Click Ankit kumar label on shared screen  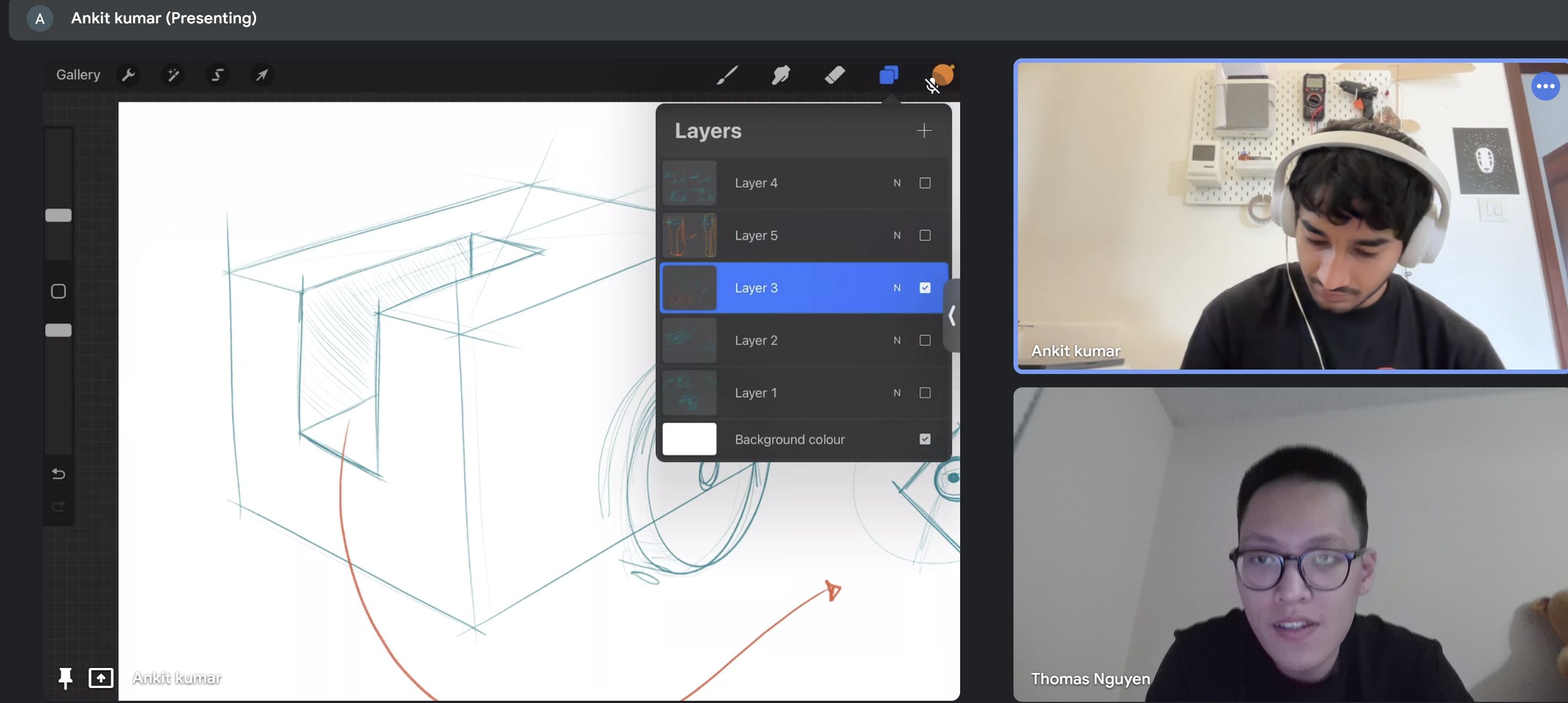click(177, 677)
